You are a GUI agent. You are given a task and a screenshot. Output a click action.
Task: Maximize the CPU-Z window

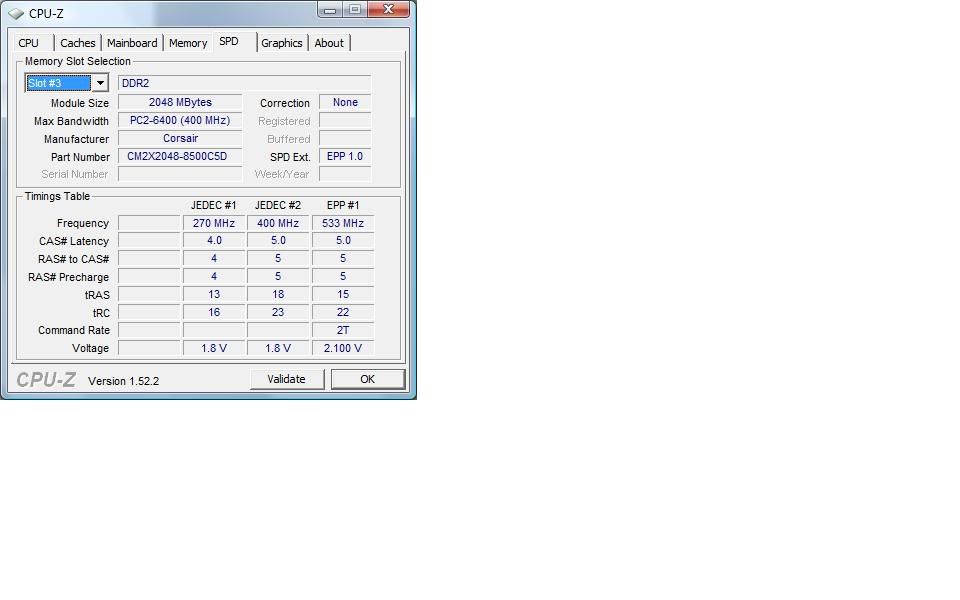355,9
